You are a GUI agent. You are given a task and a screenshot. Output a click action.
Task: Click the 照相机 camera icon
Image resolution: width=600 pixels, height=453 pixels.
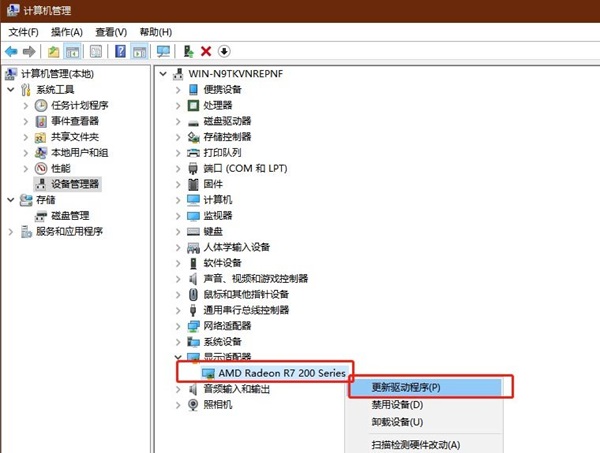pyautogui.click(x=193, y=404)
